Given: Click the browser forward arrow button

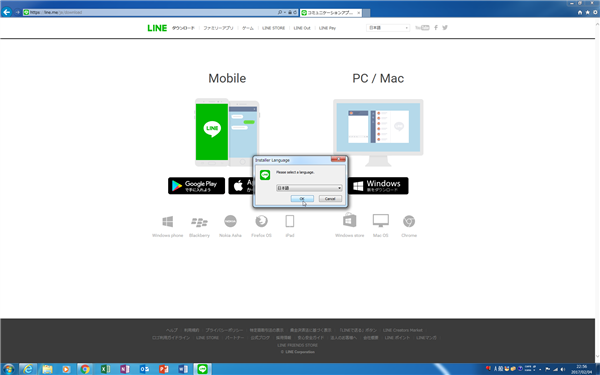Looking at the screenshot, I should (x=18, y=12).
